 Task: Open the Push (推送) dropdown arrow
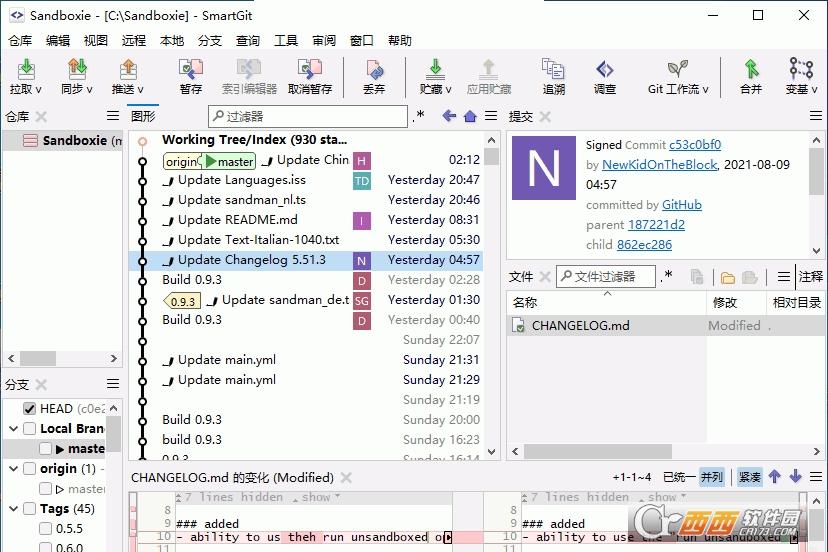coord(140,89)
